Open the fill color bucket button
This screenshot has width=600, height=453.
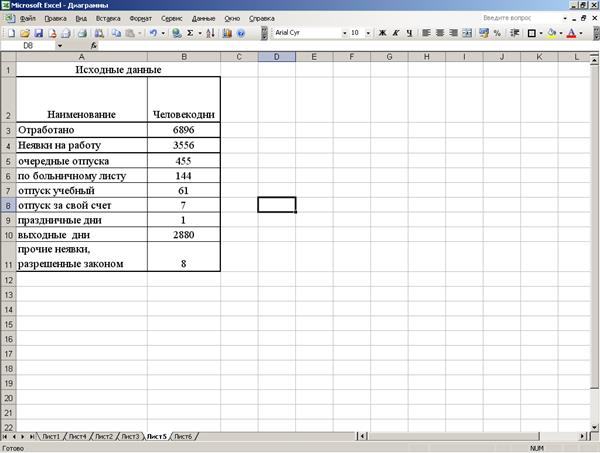tap(550, 33)
